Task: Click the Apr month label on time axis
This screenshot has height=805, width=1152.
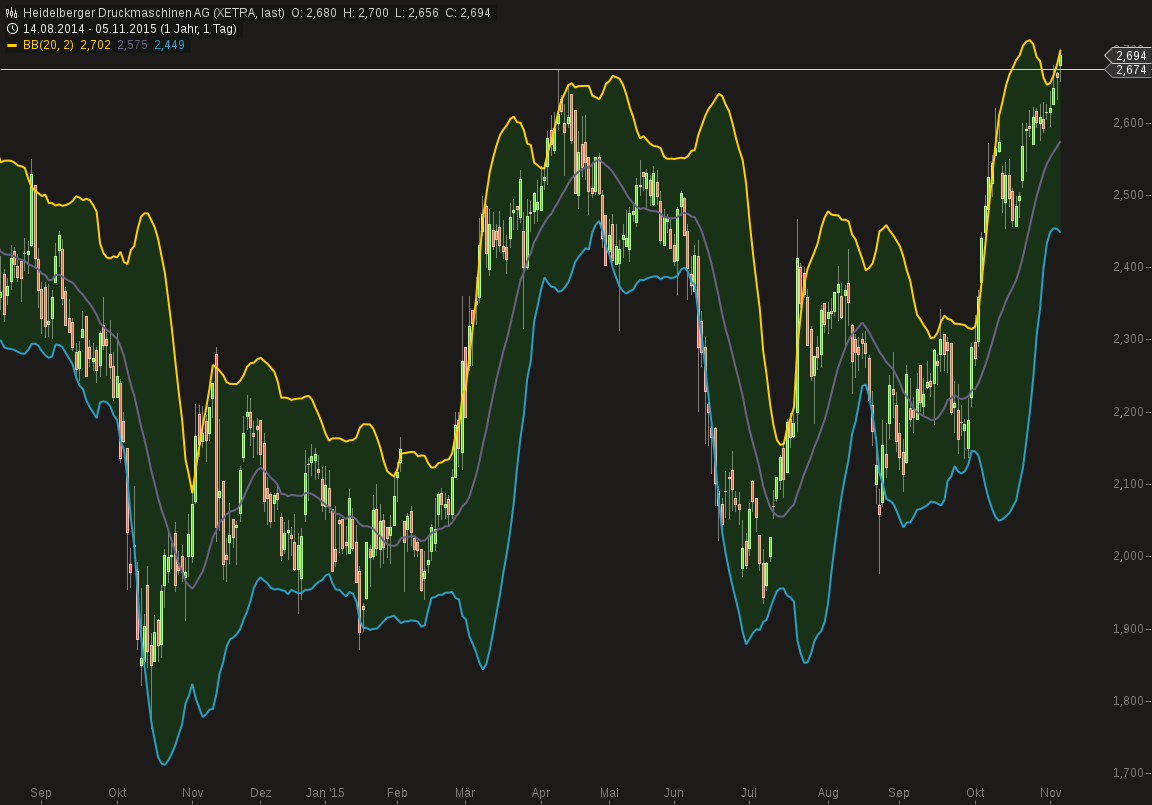Action: pyautogui.click(x=541, y=793)
